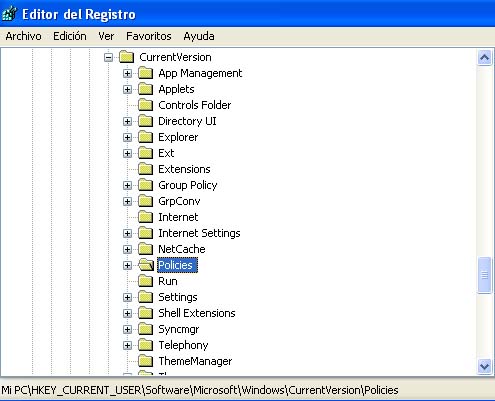This screenshot has width=495, height=401.
Task: Select the Internet key label
Action: [x=178, y=217]
